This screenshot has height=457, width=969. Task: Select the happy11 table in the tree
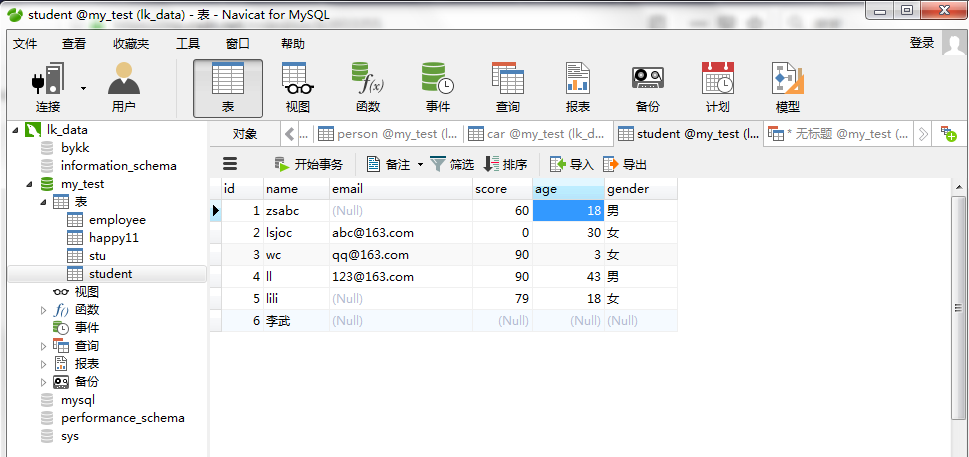coord(114,238)
